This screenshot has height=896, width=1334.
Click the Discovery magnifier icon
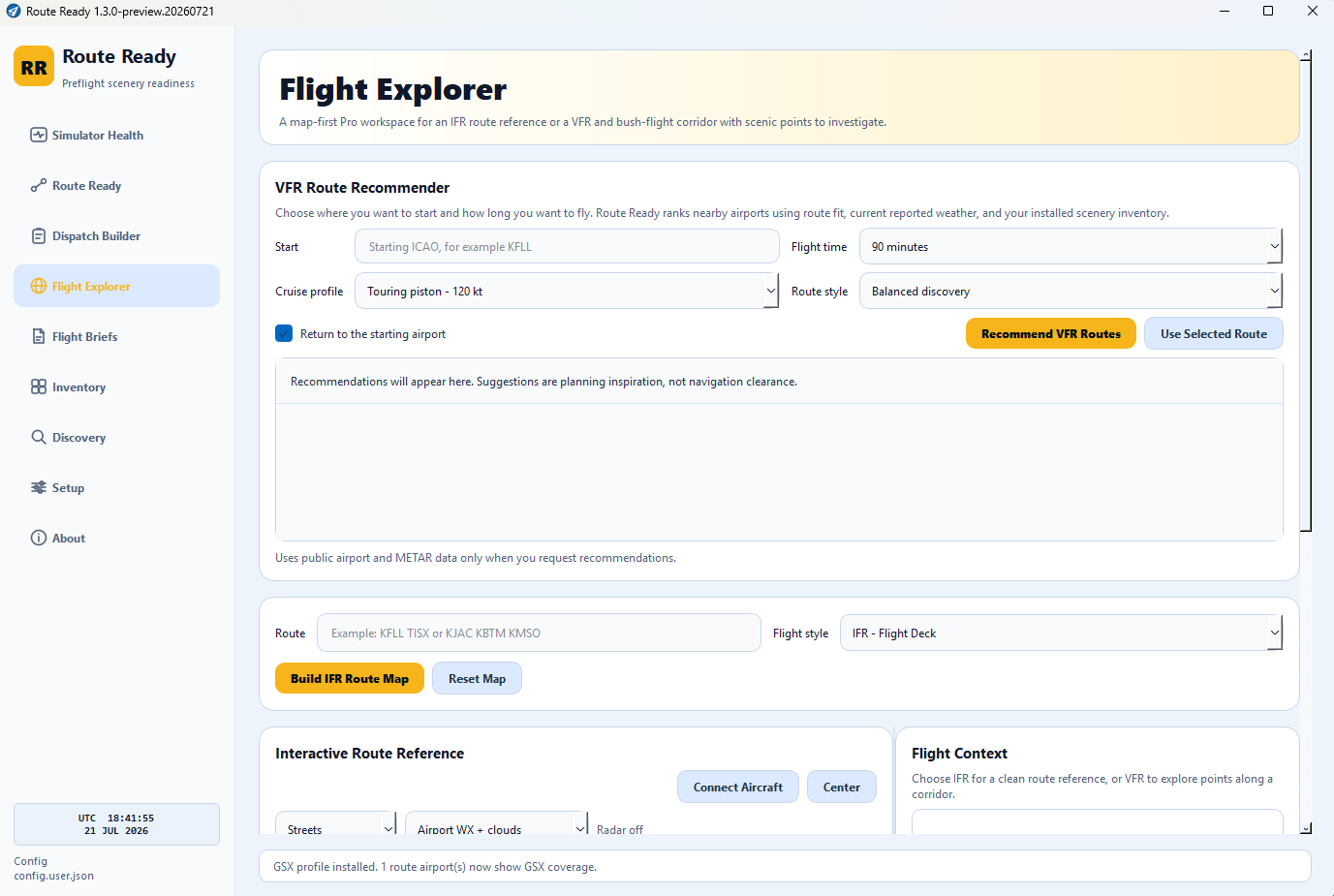(39, 437)
